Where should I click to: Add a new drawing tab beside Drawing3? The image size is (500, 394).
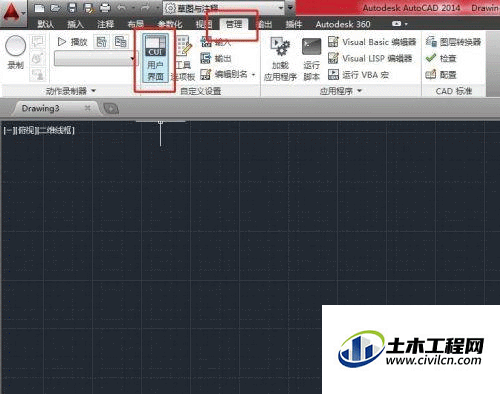111,108
